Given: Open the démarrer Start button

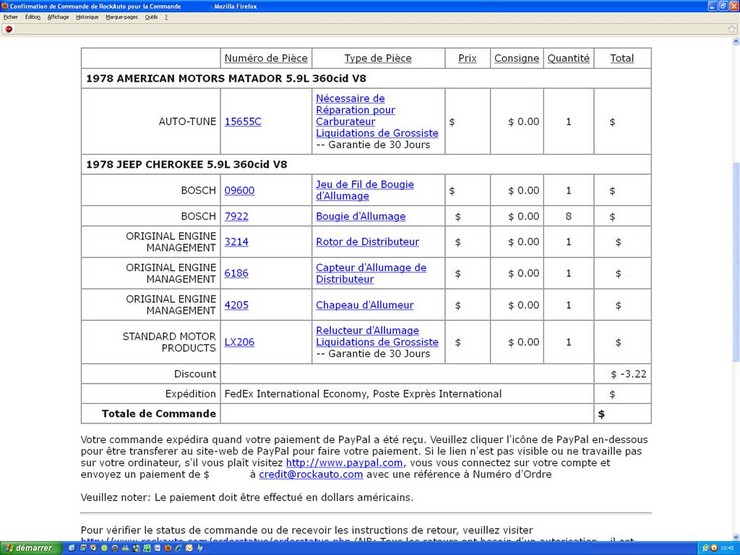Looking at the screenshot, I should [31, 548].
